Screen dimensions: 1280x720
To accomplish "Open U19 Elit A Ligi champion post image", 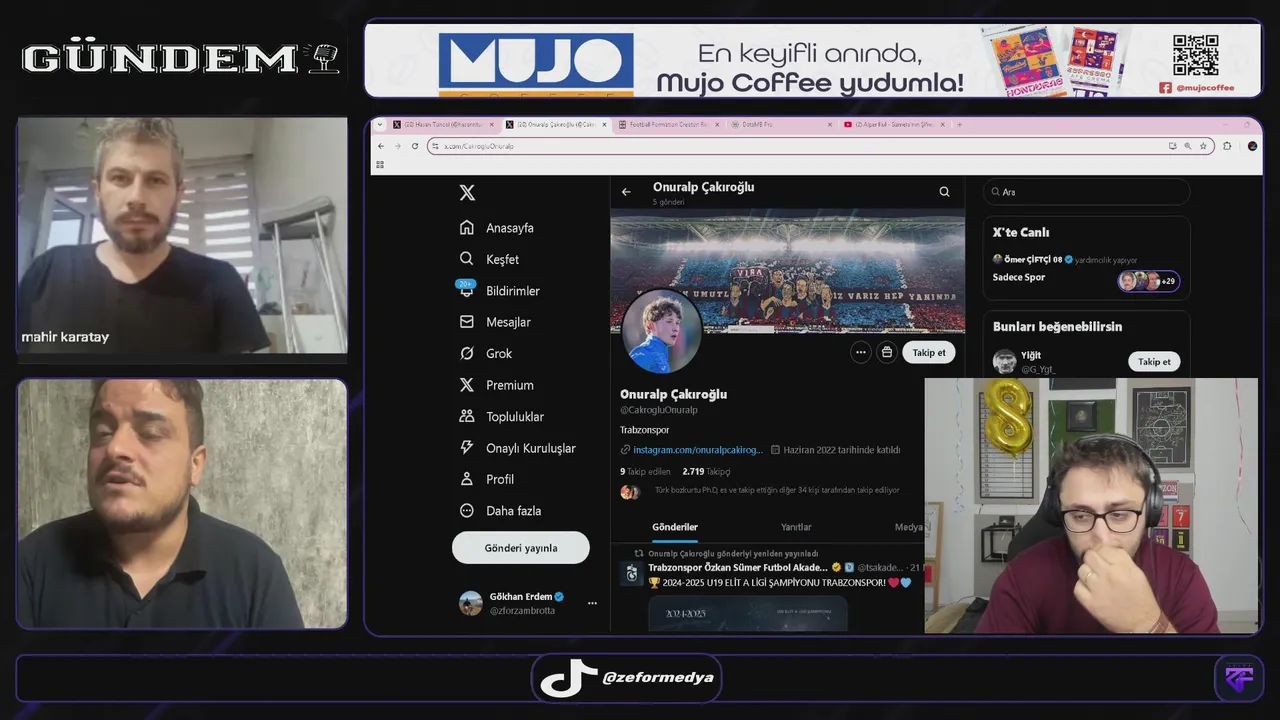I will [748, 614].
